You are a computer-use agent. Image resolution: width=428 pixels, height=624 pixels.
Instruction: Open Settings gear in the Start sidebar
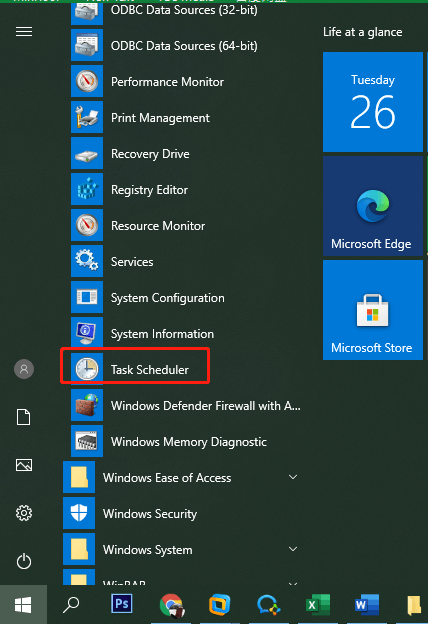(x=24, y=513)
